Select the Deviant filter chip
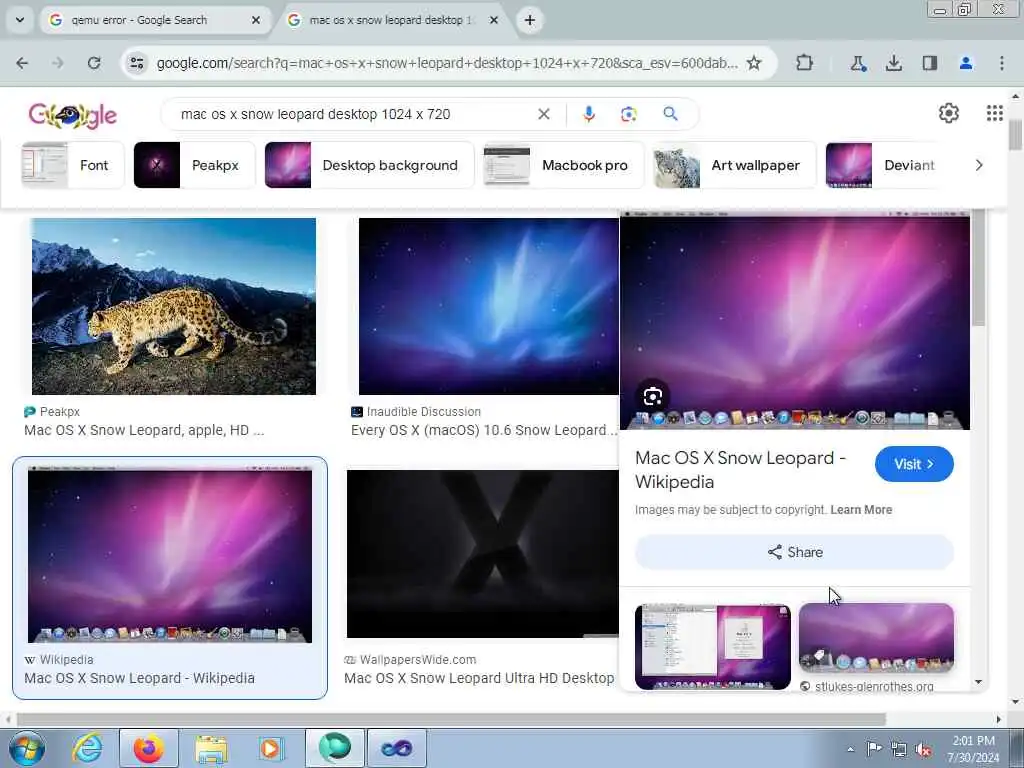This screenshot has height=768, width=1024. (885, 165)
